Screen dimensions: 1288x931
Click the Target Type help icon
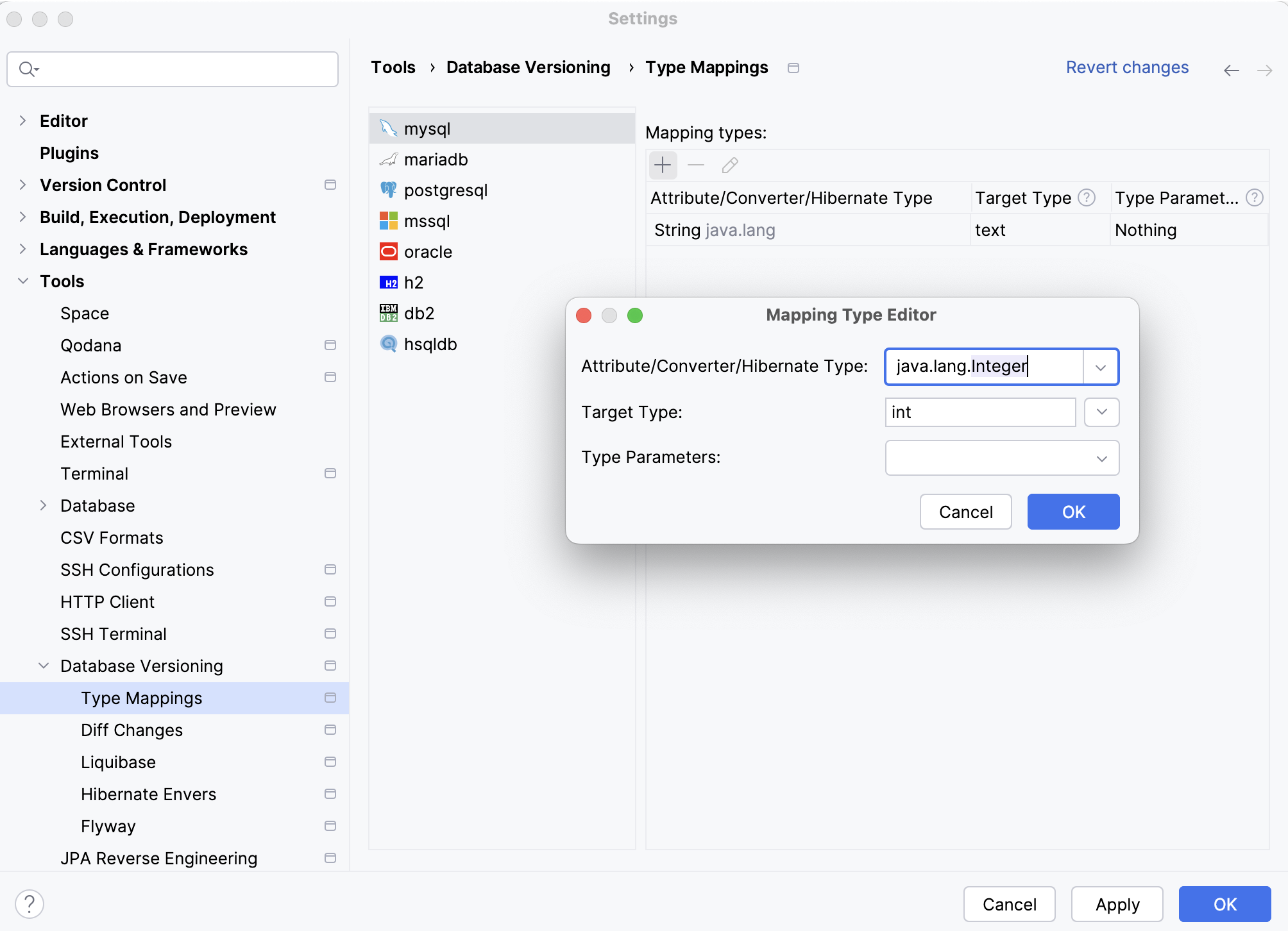(1087, 197)
